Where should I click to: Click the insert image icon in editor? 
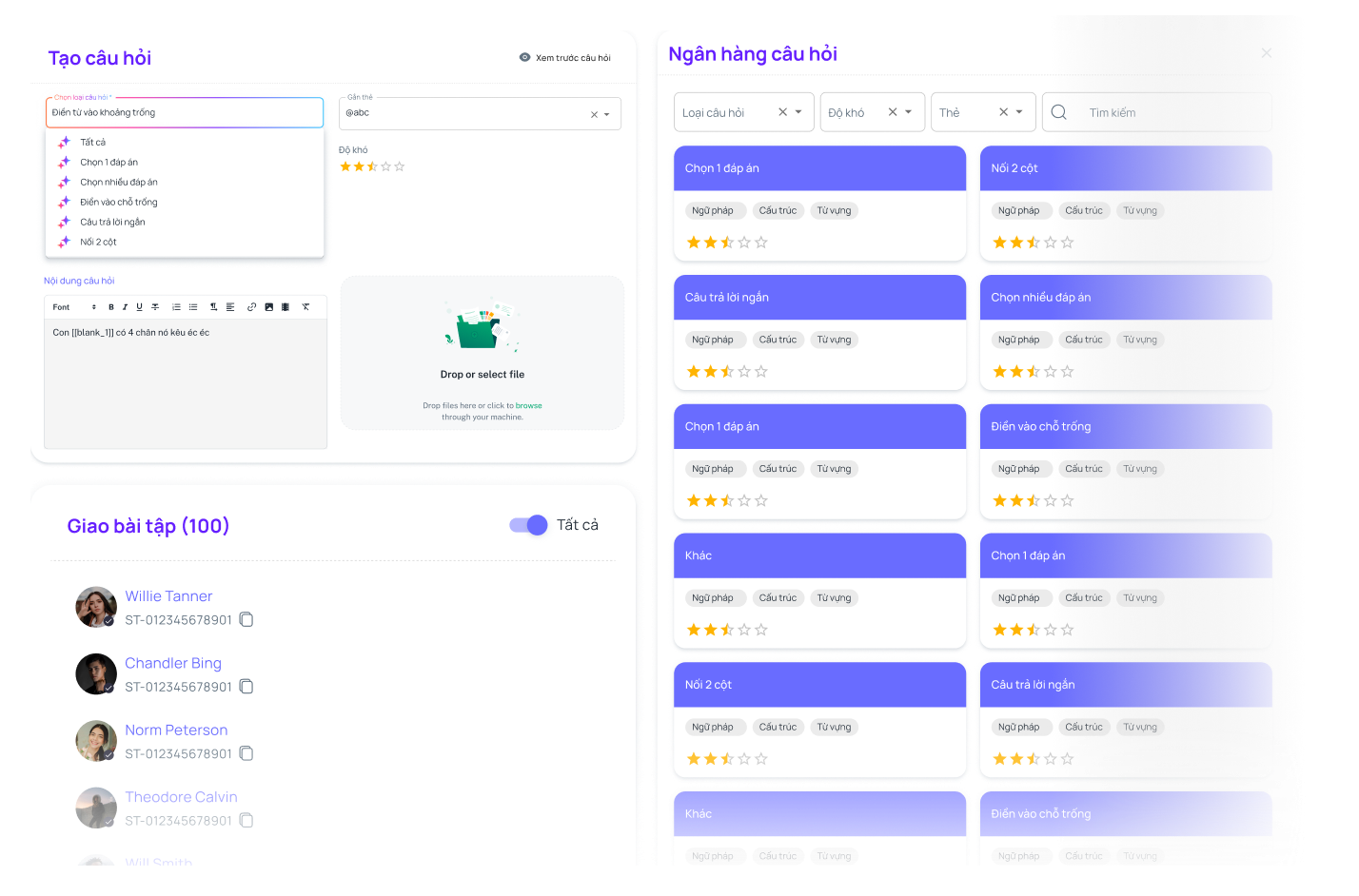(269, 307)
